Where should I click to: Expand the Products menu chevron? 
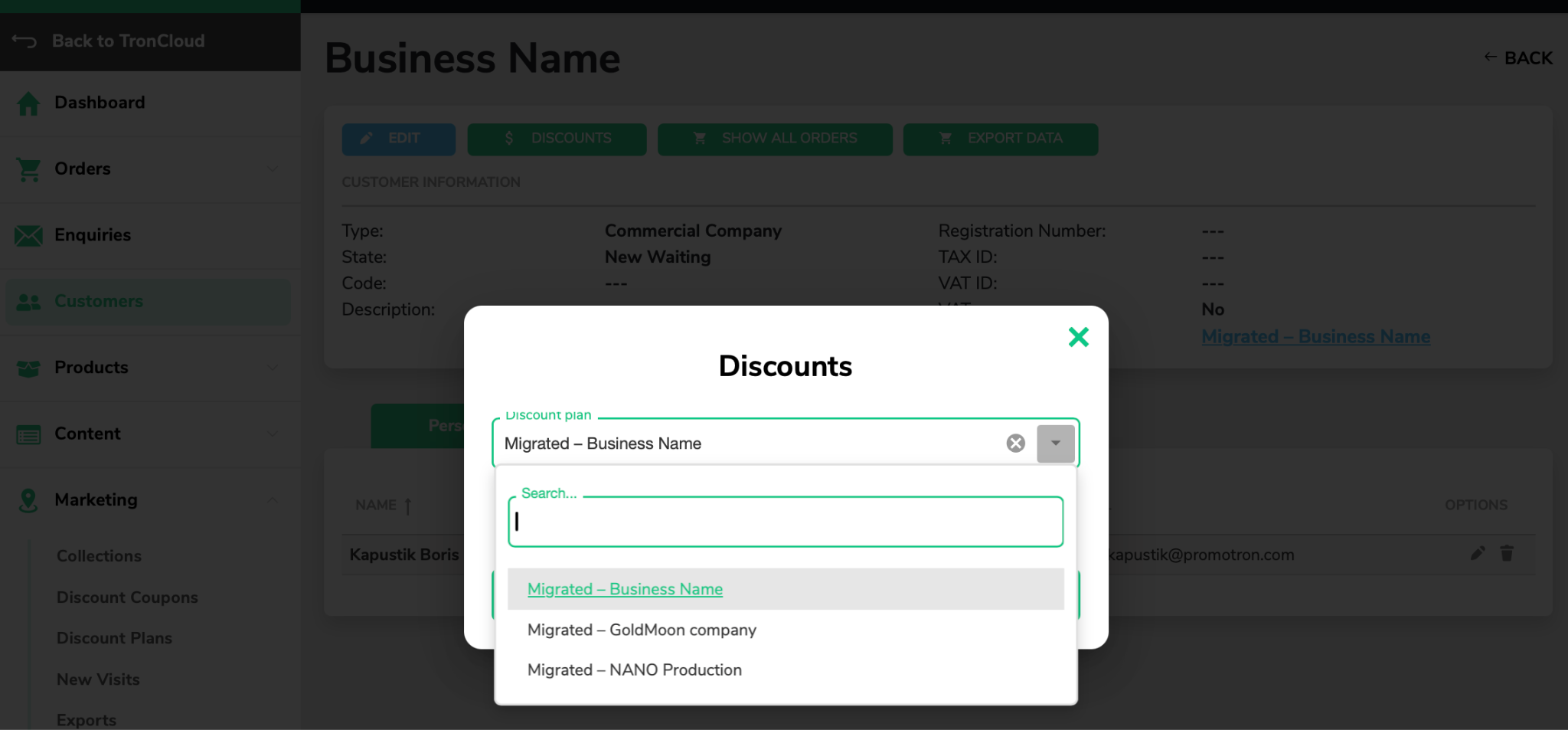tap(273, 368)
